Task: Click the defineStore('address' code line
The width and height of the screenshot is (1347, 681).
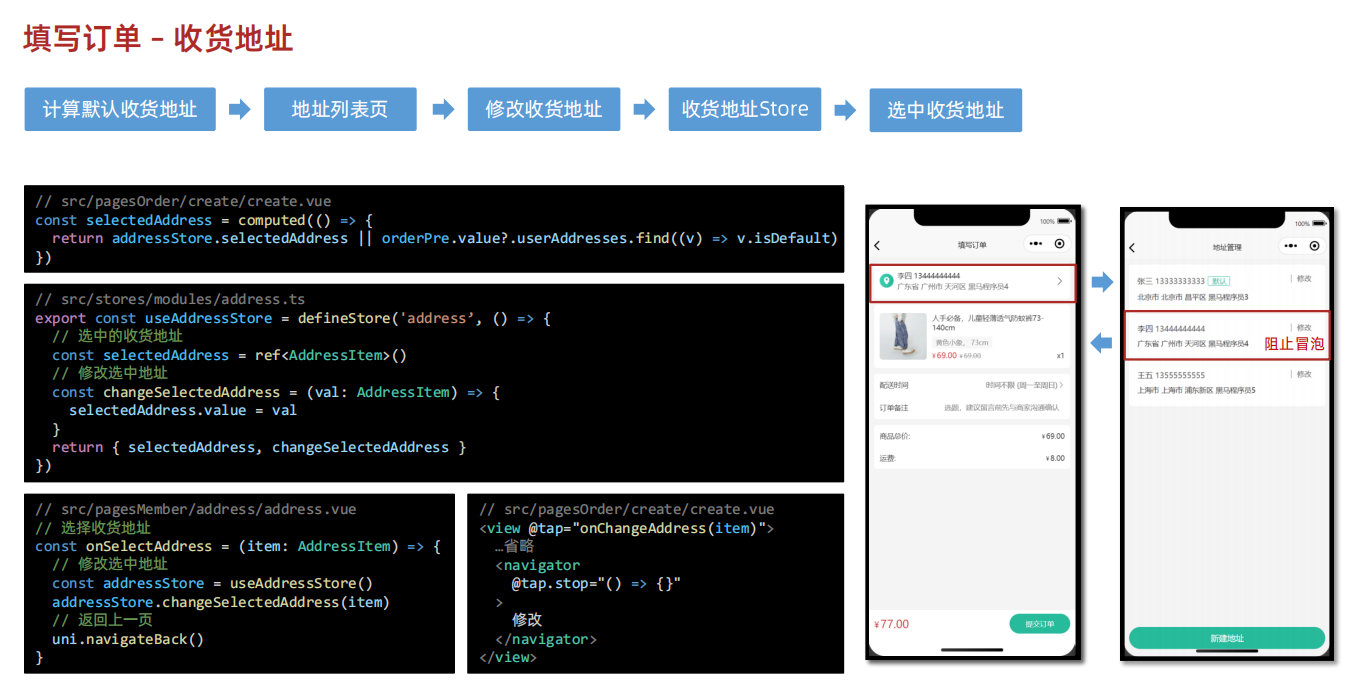Action: coord(293,318)
